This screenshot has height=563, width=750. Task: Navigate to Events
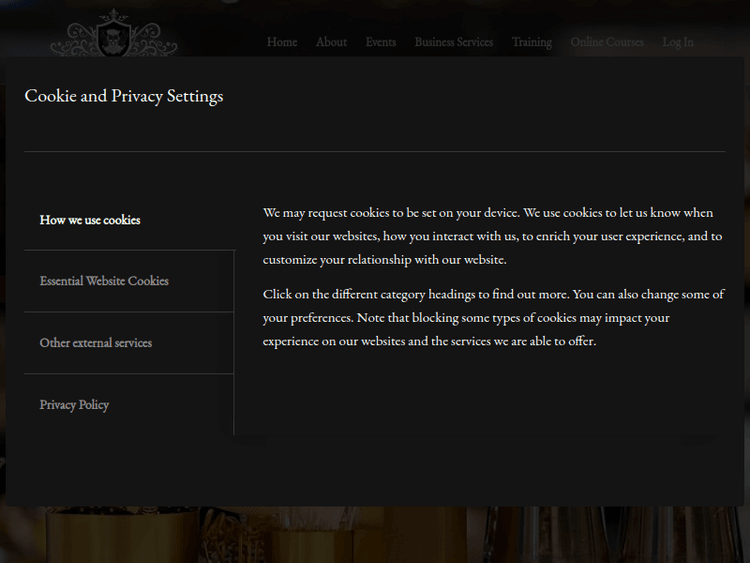click(380, 42)
